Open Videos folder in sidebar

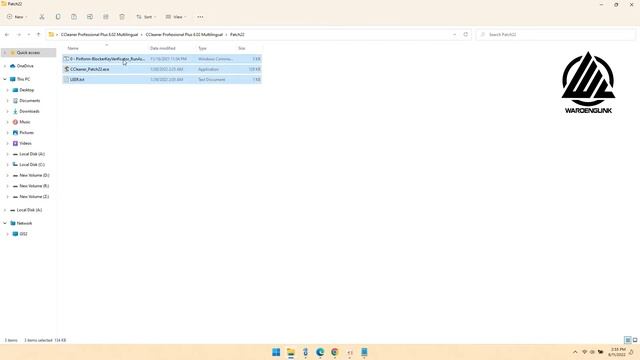pos(25,143)
